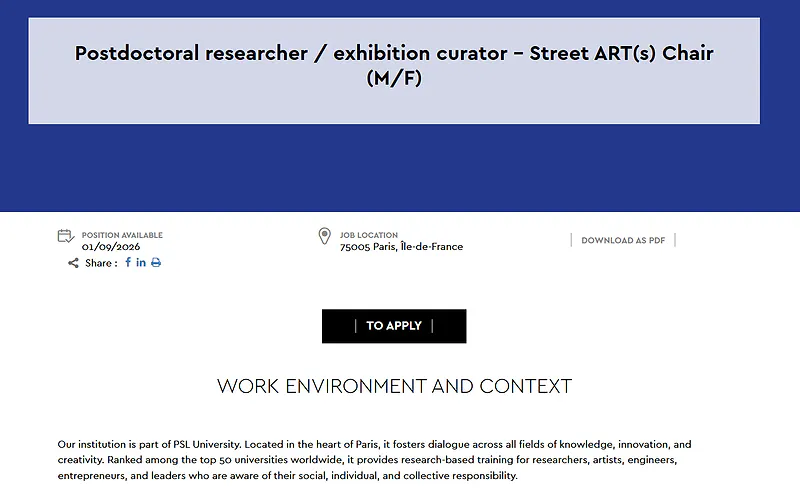
Task: Share the job on LinkedIn
Action: [x=141, y=262]
